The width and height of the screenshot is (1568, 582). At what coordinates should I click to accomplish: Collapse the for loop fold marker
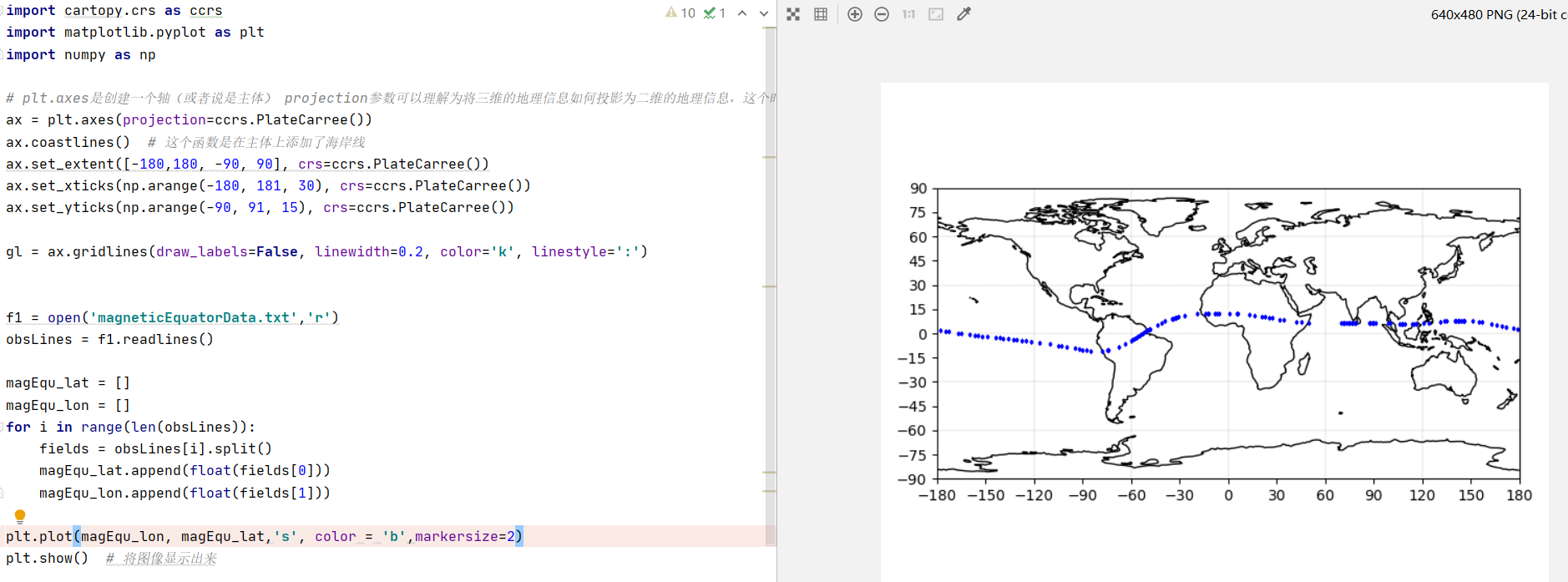point(3,427)
